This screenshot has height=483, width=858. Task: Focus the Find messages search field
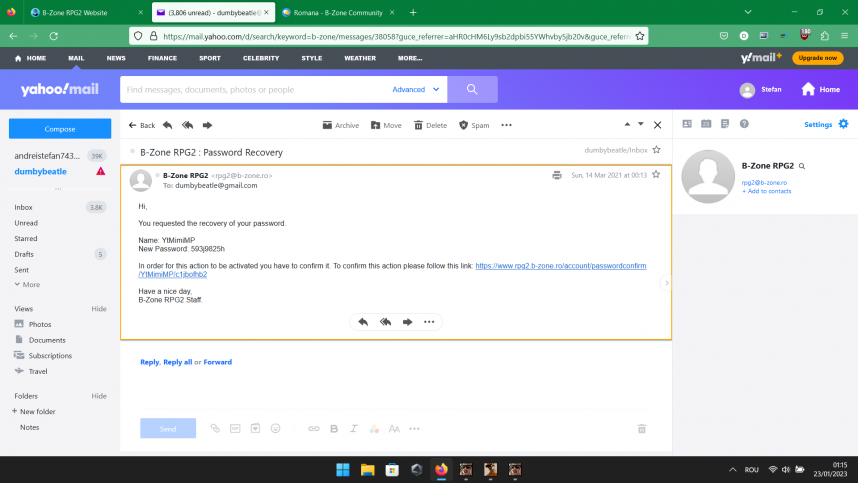tap(254, 90)
